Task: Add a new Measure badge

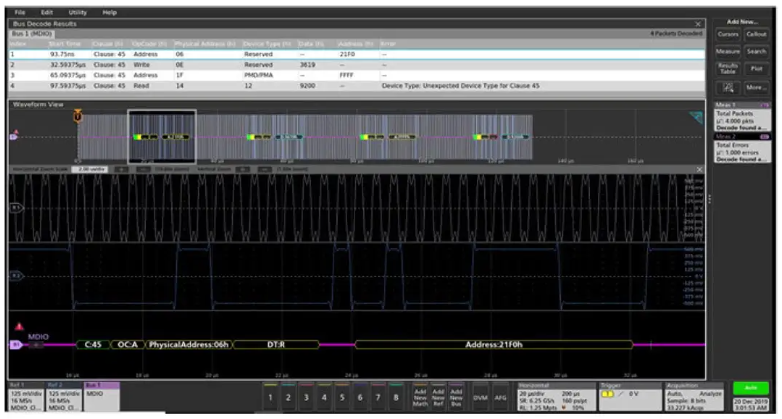Action: tap(728, 51)
